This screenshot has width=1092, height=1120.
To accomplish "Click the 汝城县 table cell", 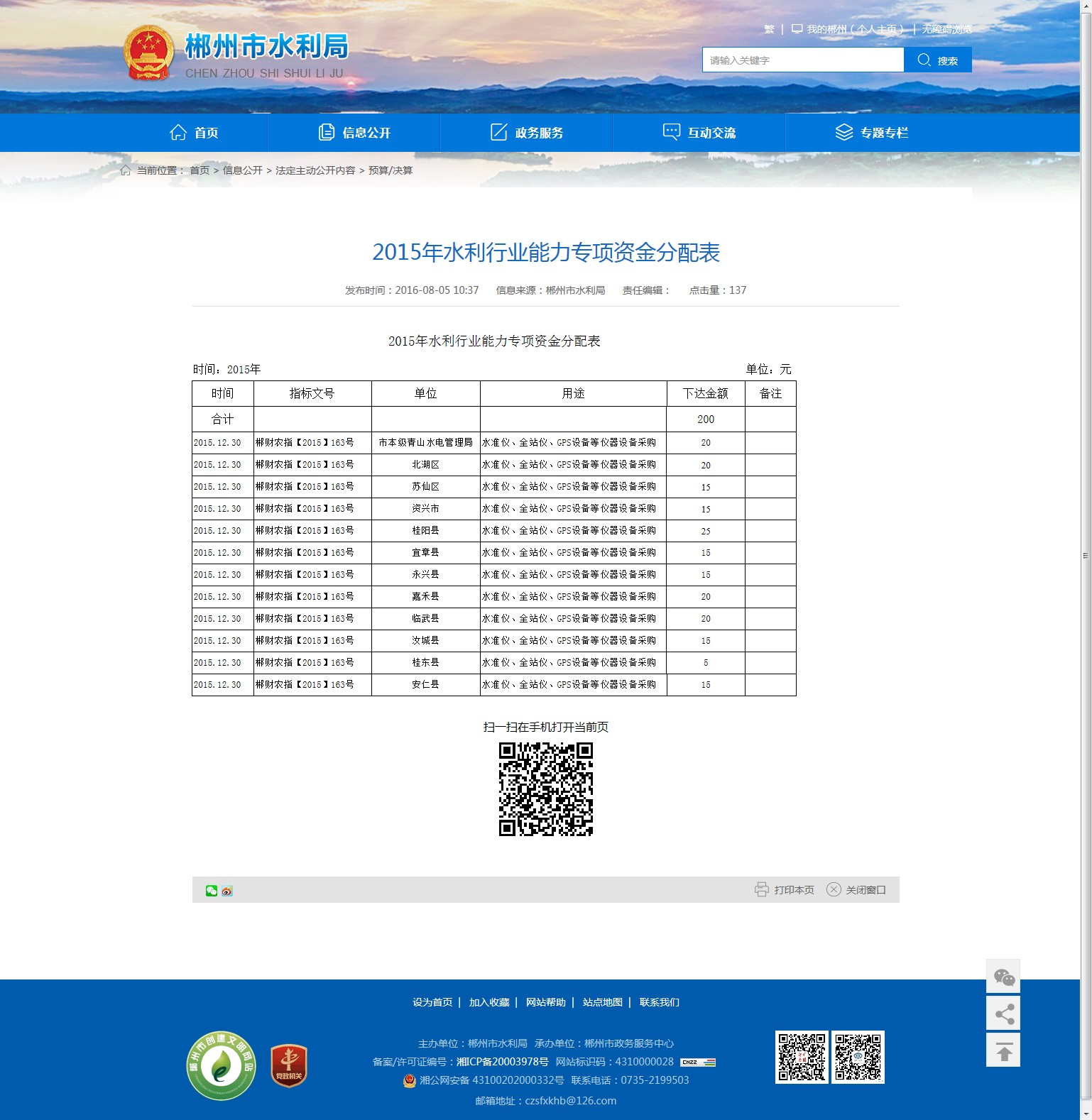I will 426,640.
